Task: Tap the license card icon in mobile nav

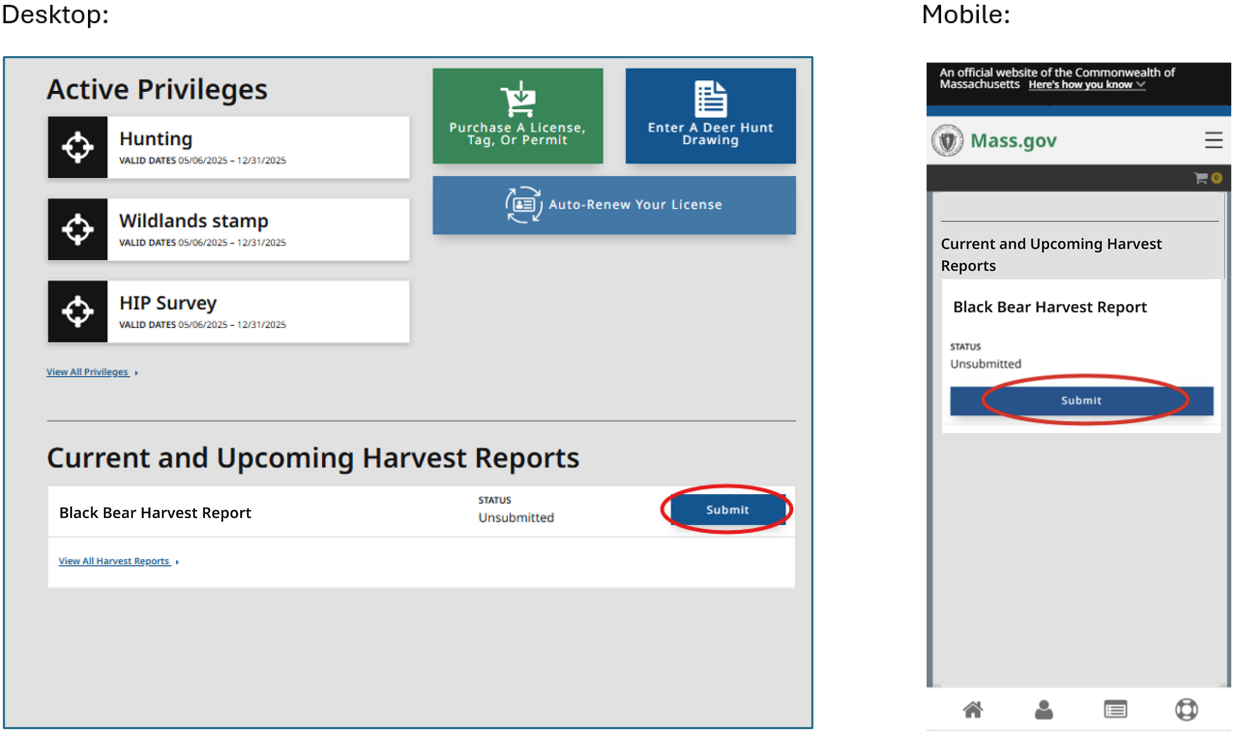Action: click(1115, 710)
